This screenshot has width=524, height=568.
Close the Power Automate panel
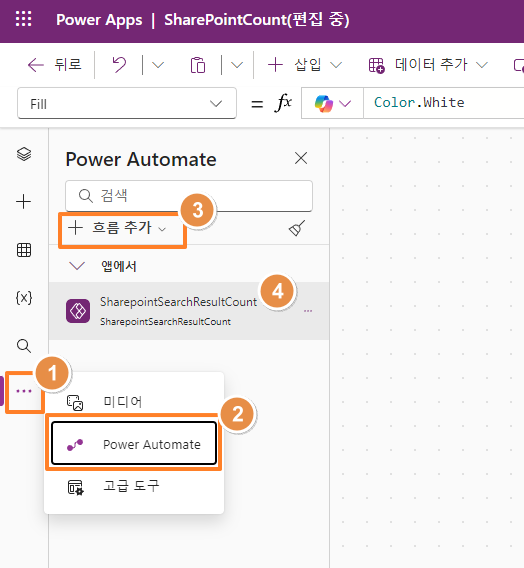[301, 158]
